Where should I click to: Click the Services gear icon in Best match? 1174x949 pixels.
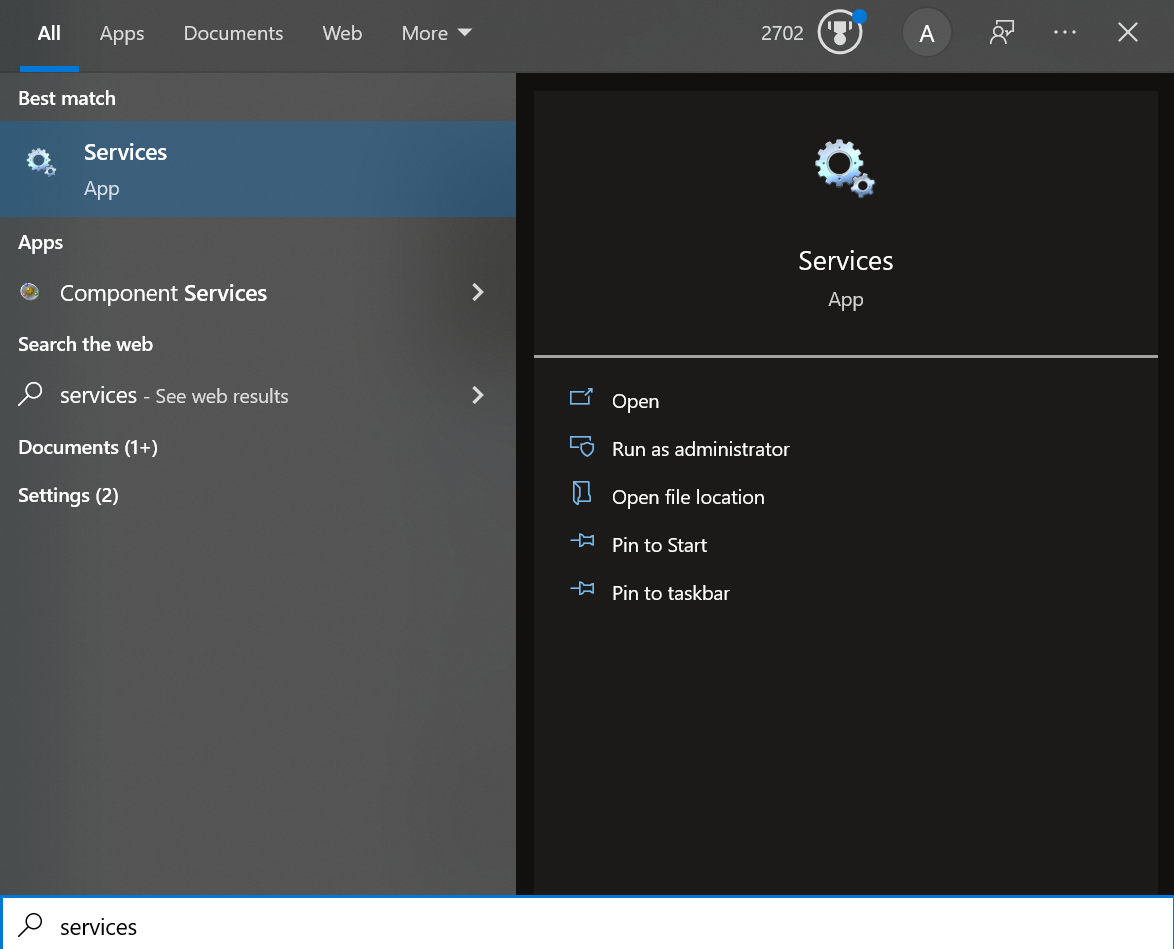(40, 161)
